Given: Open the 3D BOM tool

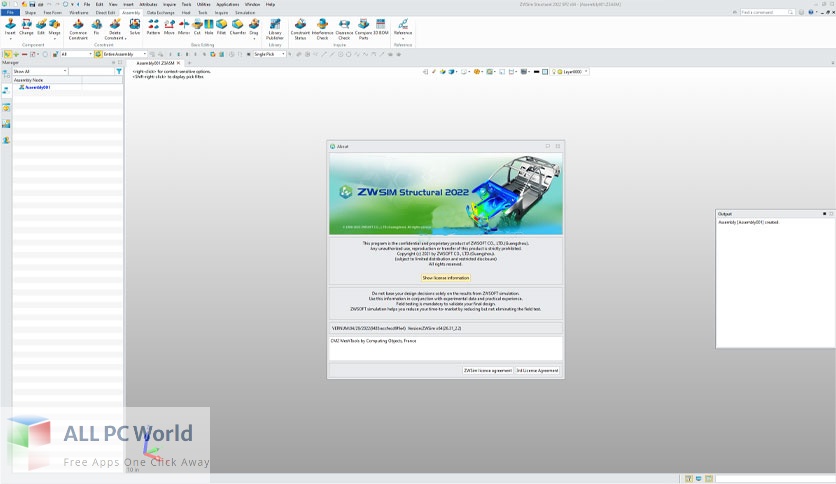Looking at the screenshot, I should [381, 27].
